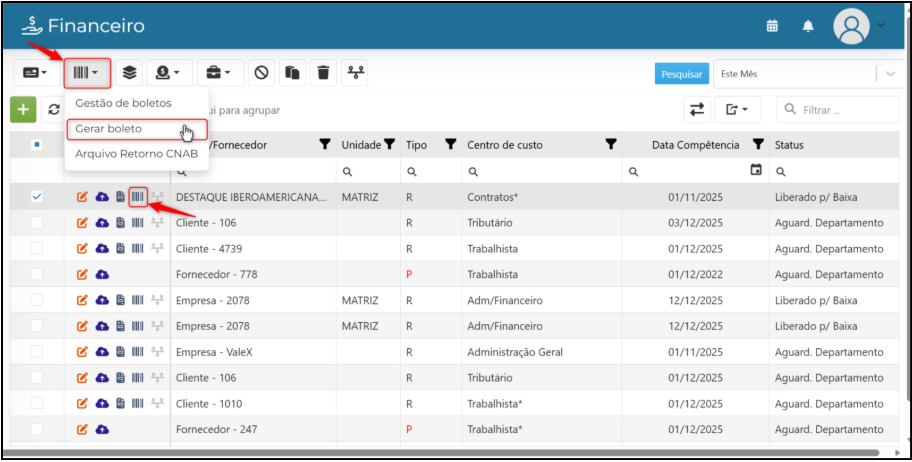This screenshot has width=912, height=462.
Task: Click barcode icon in Cliente - 1010 row
Action: click(x=137, y=403)
